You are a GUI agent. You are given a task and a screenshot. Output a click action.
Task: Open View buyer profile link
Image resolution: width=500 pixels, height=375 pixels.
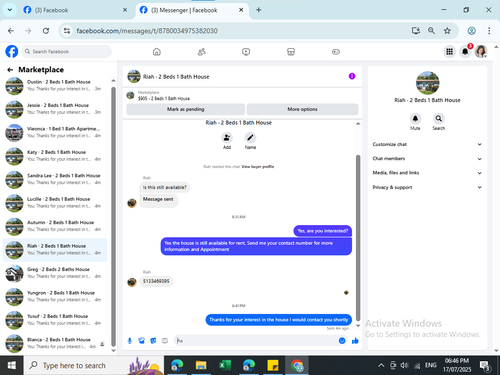258,167
